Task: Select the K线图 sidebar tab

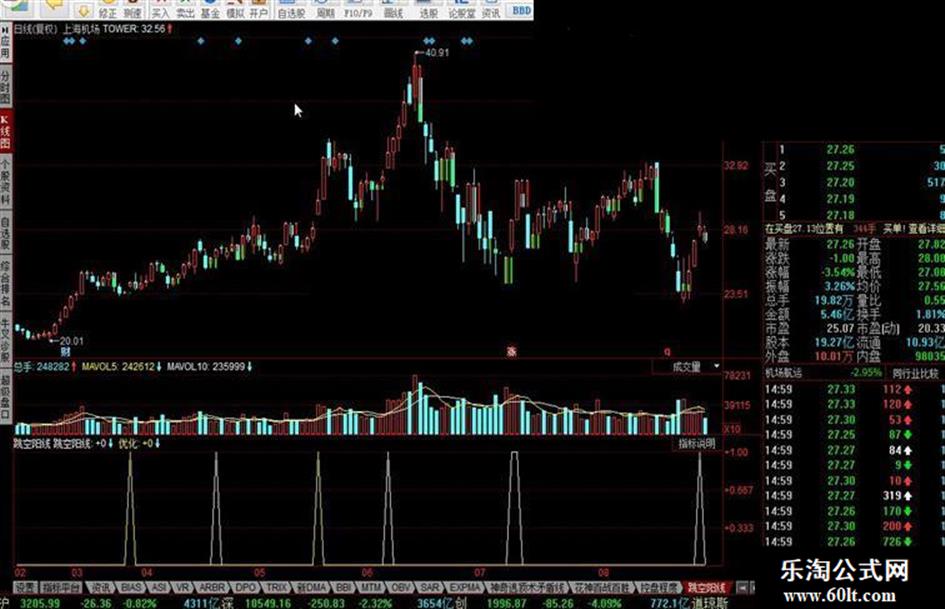Action: tap(5, 131)
